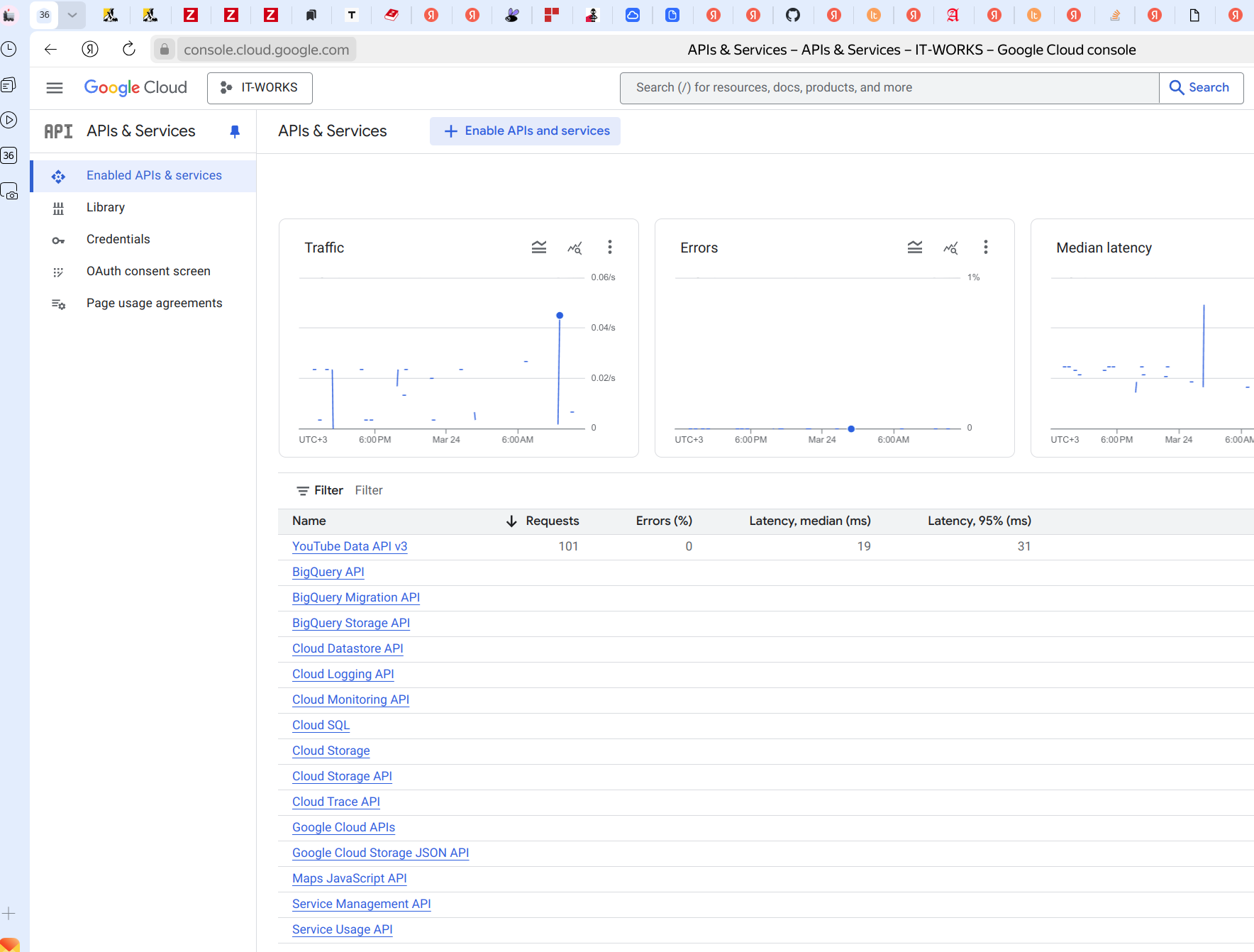Open BigQuery API link

click(328, 572)
